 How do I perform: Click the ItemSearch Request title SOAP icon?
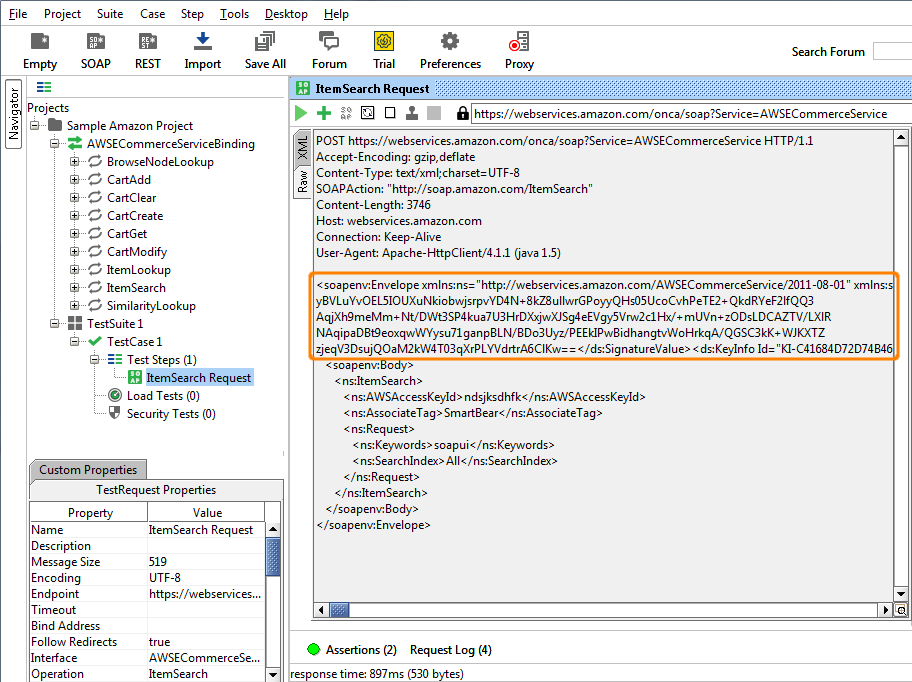point(303,88)
